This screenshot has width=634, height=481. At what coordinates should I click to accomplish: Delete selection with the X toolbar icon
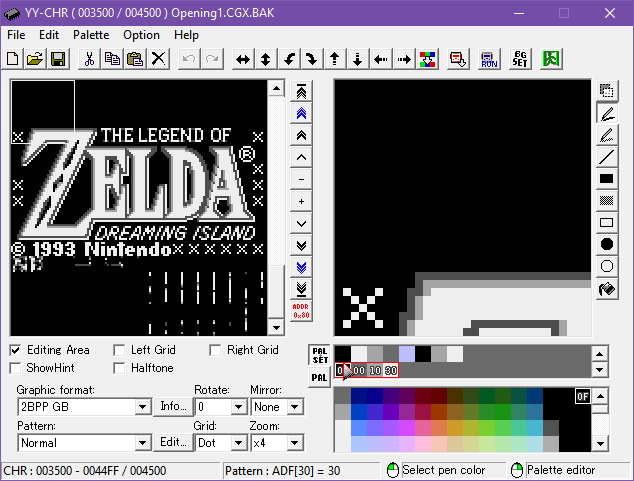click(158, 59)
